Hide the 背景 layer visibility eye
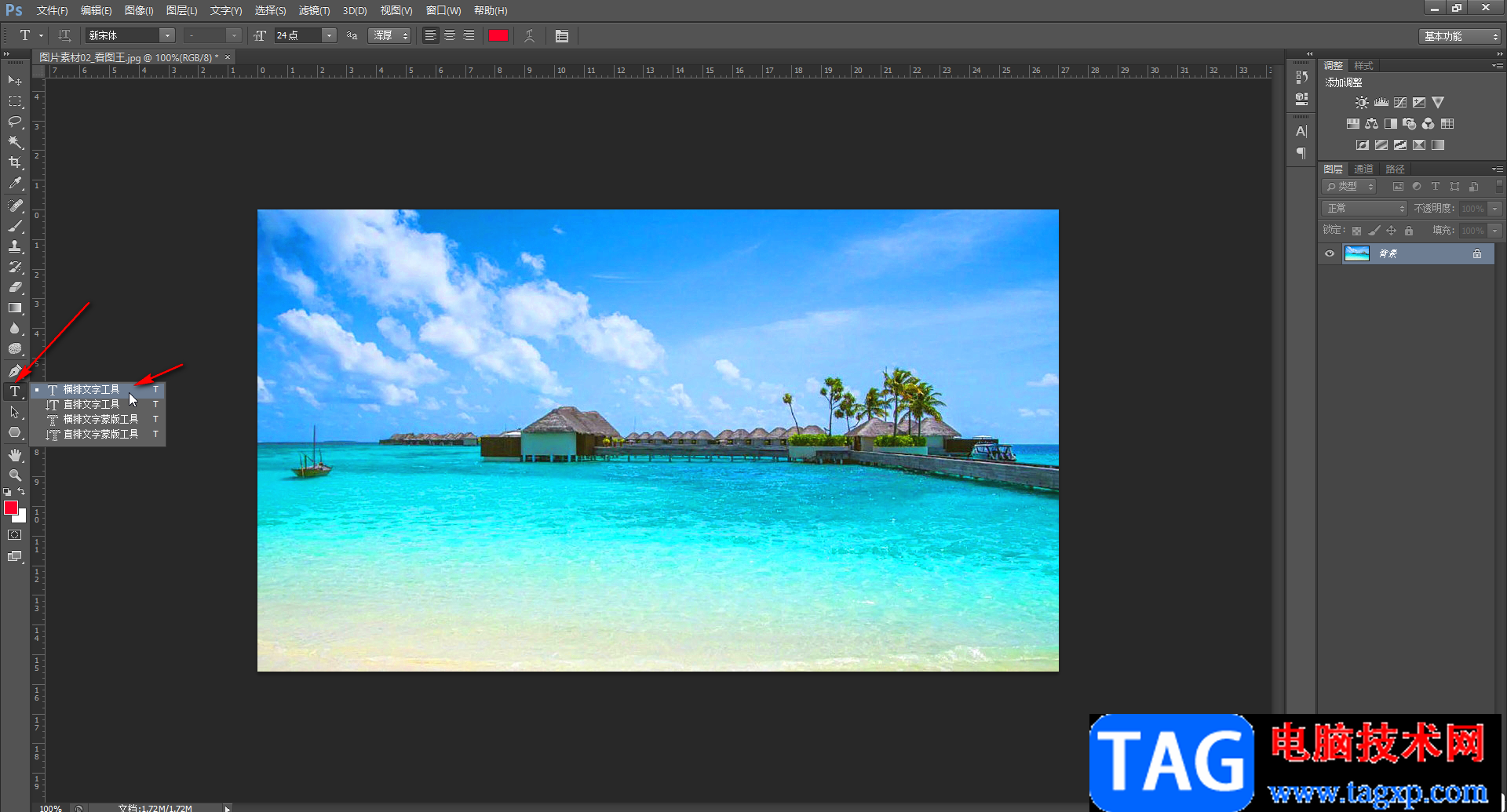1507x812 pixels. click(x=1330, y=253)
